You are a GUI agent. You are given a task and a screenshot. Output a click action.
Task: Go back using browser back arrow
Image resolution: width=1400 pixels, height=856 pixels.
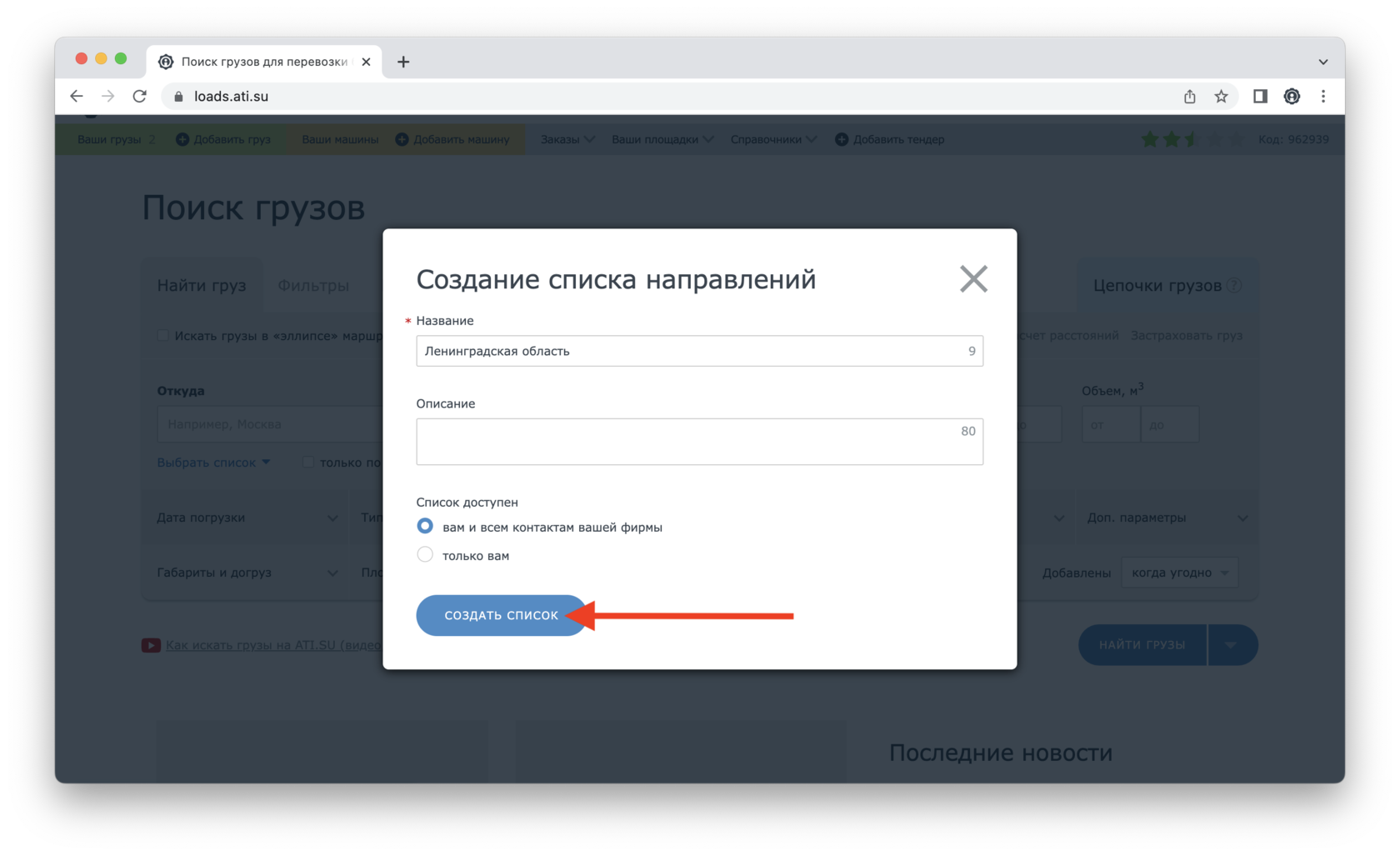tap(77, 97)
